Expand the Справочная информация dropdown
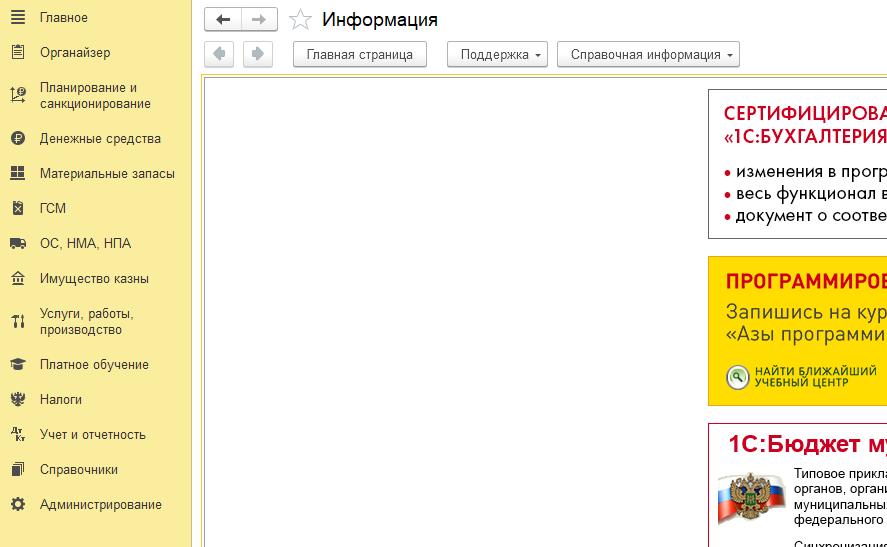 (648, 54)
